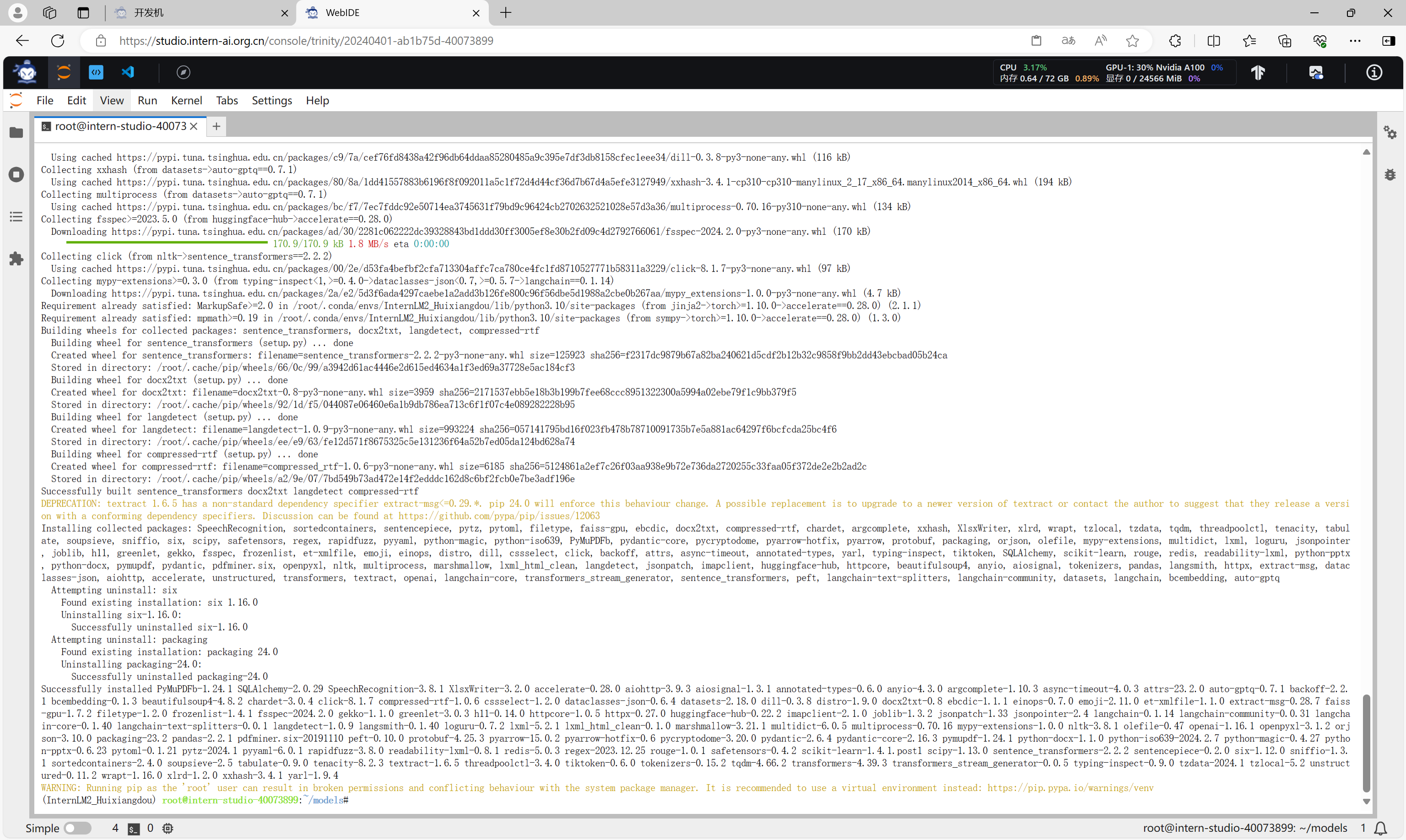The width and height of the screenshot is (1406, 840).
Task: Switch to JupyterLab icon
Action: [64, 72]
